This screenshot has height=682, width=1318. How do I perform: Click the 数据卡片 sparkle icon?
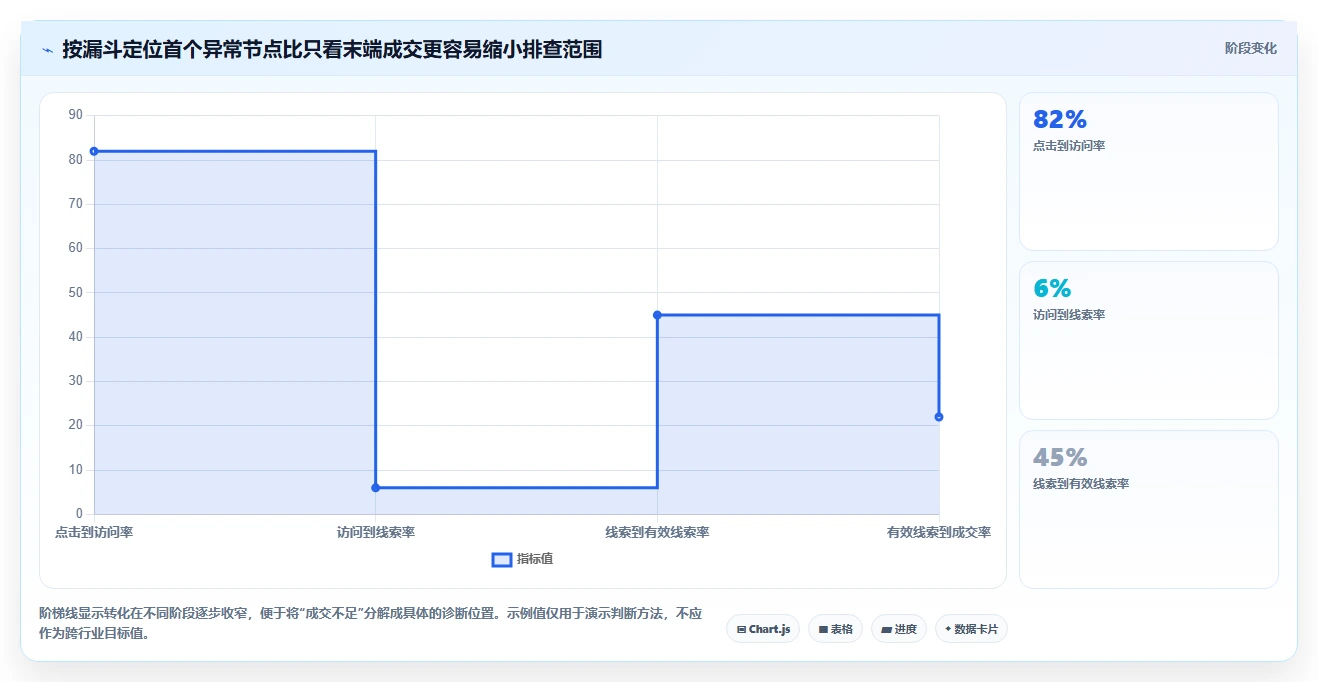pos(948,629)
